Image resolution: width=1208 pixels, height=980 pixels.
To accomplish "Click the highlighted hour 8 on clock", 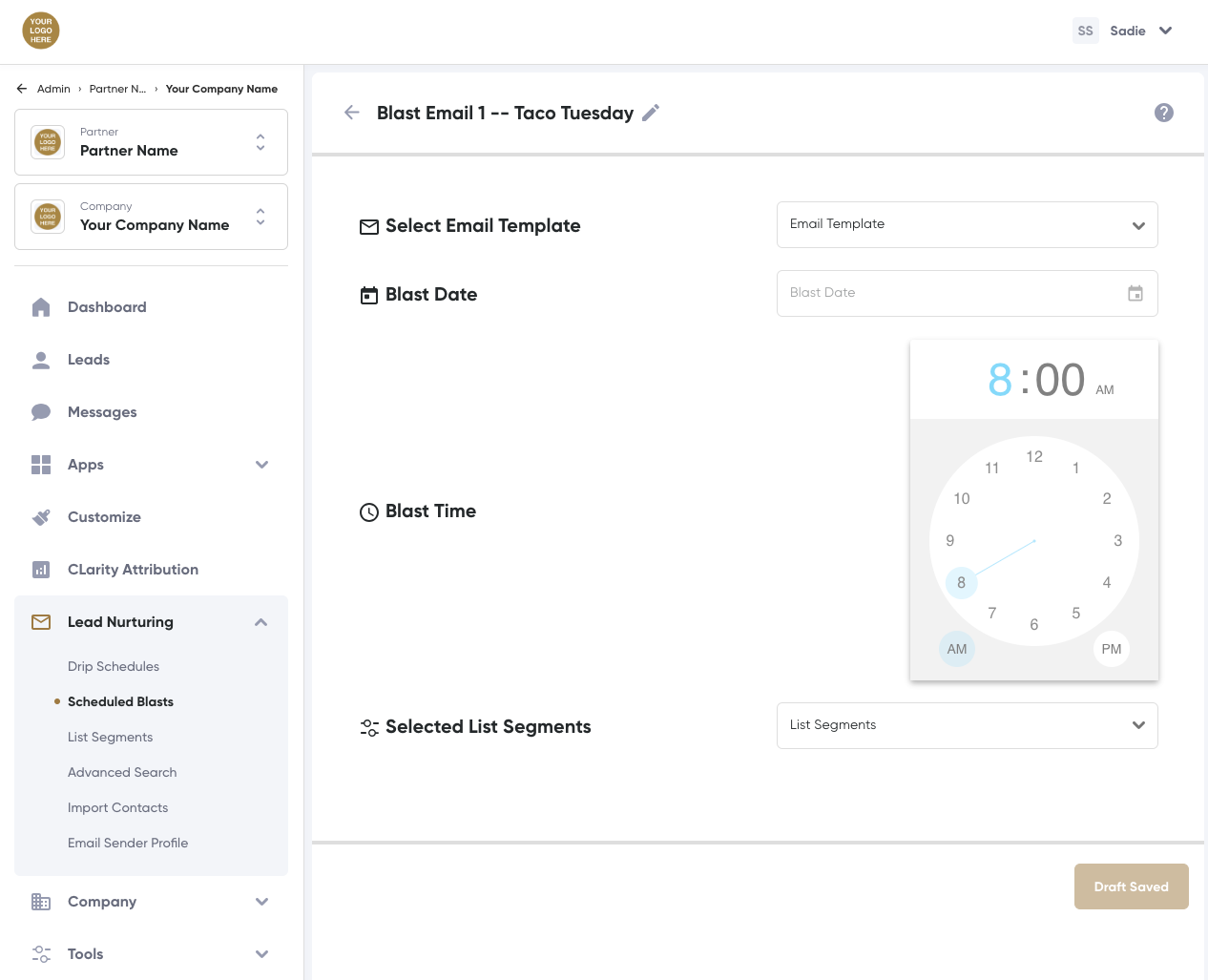I will tap(961, 583).
